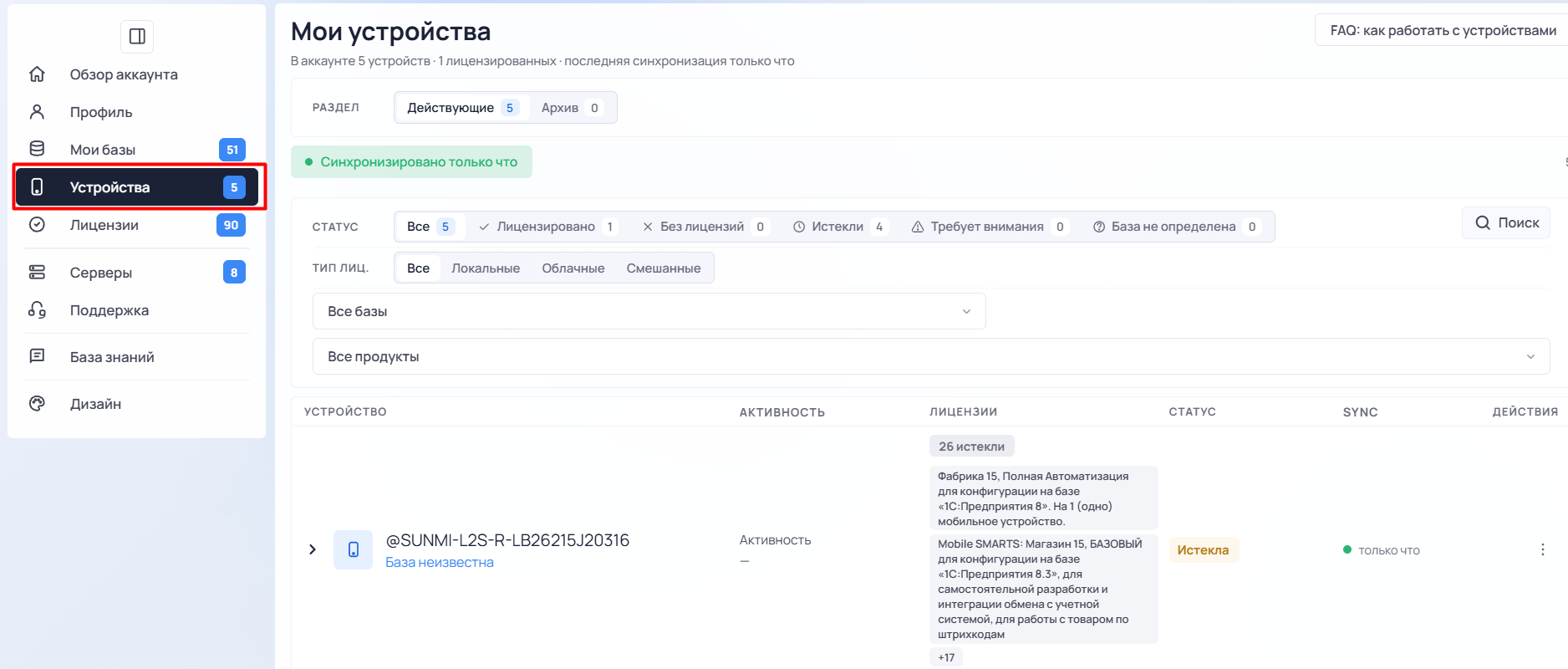Click the 26 истекли license badge
This screenshot has width=1568, height=669.
click(x=971, y=447)
